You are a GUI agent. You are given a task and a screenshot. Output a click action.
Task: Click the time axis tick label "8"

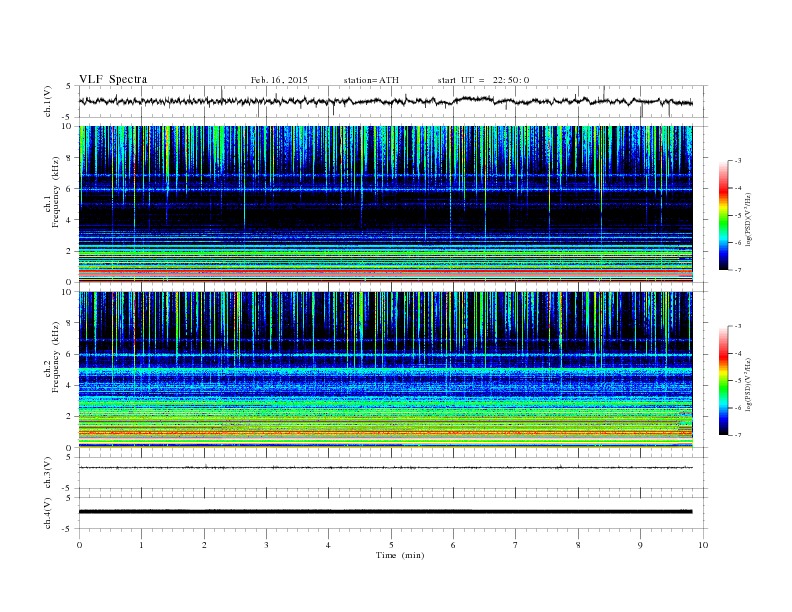[x=578, y=545]
